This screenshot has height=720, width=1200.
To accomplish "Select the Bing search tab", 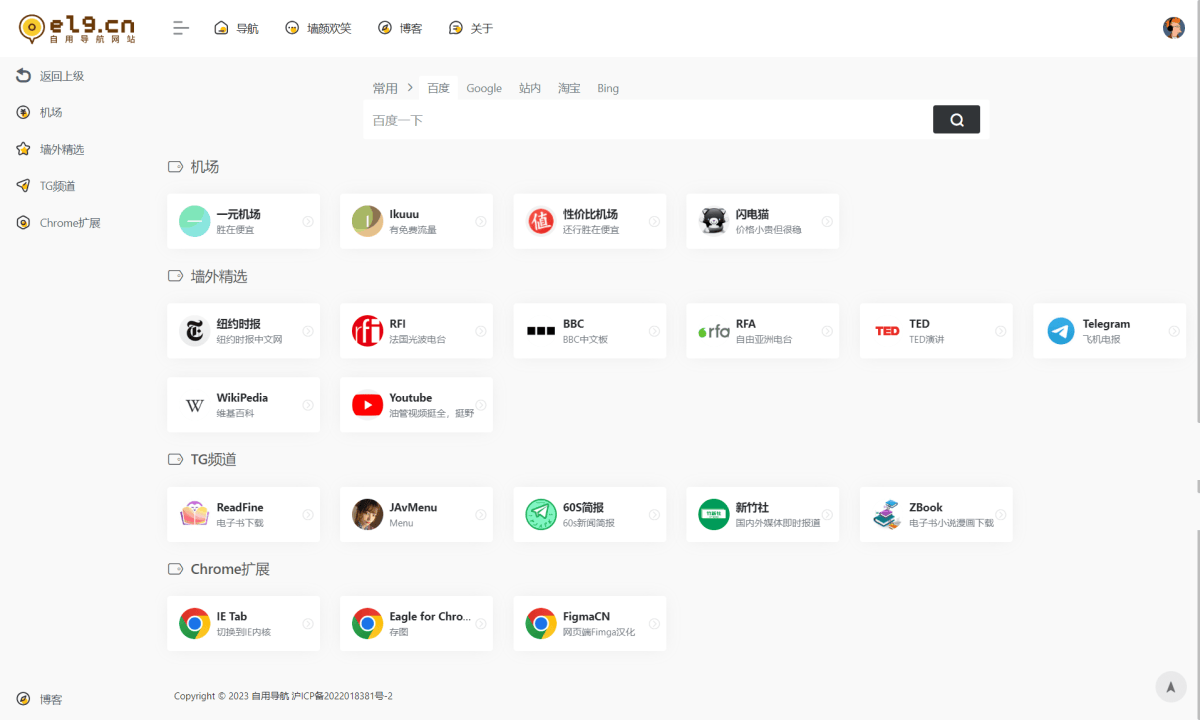I will [608, 88].
